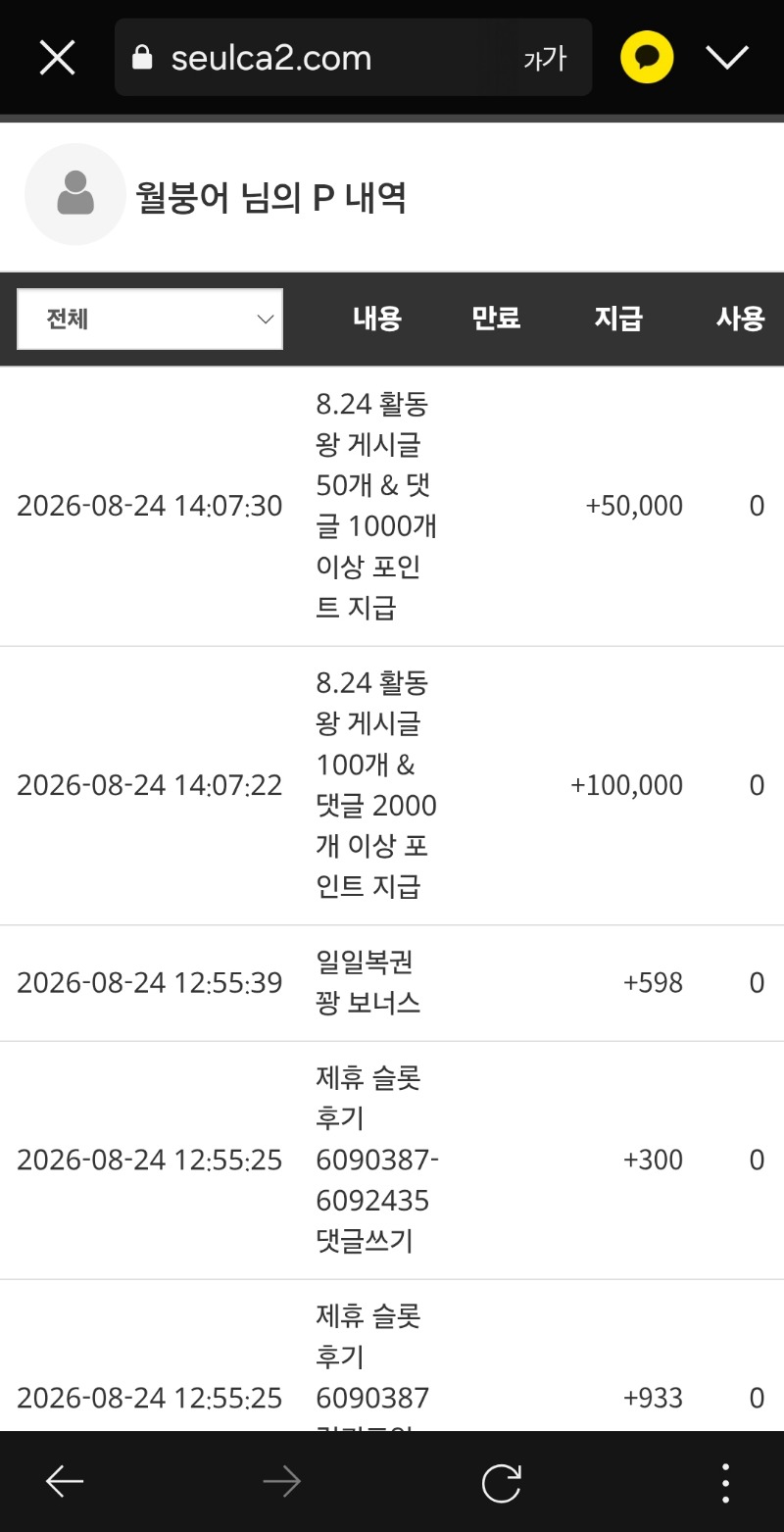
Task: Open the three-dot more options menu
Action: [x=725, y=1482]
